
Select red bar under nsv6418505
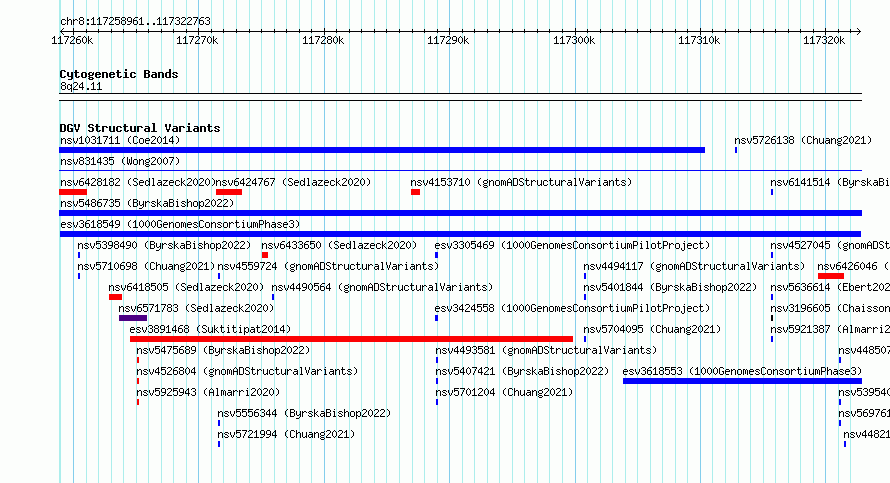point(115,297)
